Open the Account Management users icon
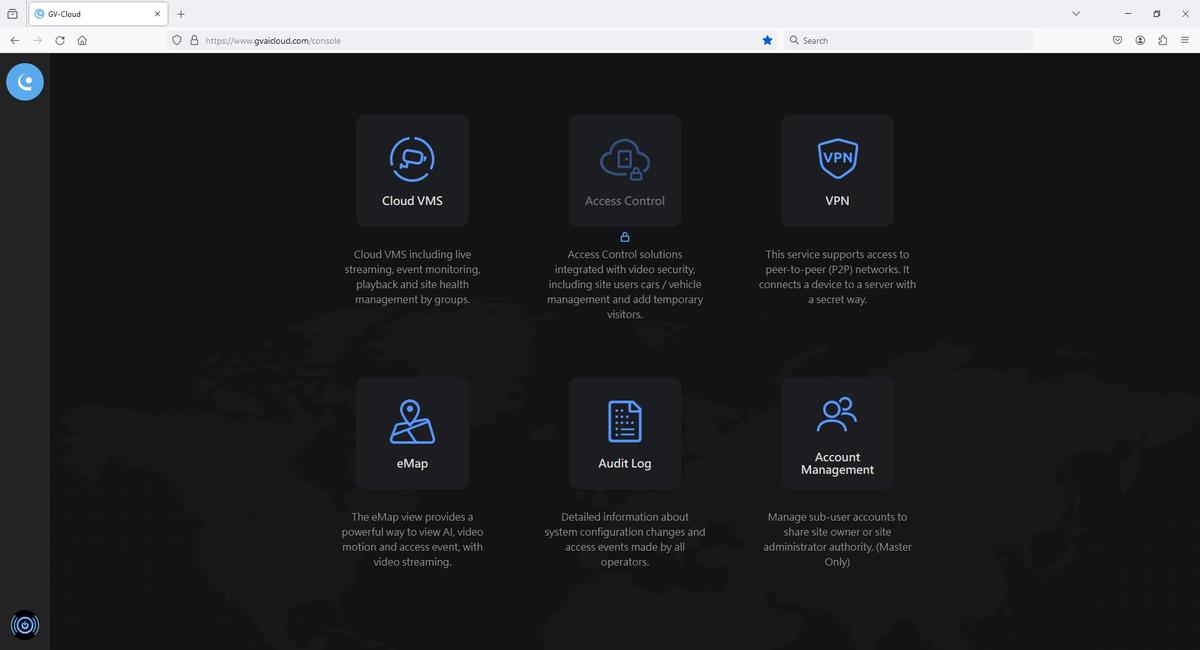Image resolution: width=1200 pixels, height=650 pixels. tap(837, 414)
